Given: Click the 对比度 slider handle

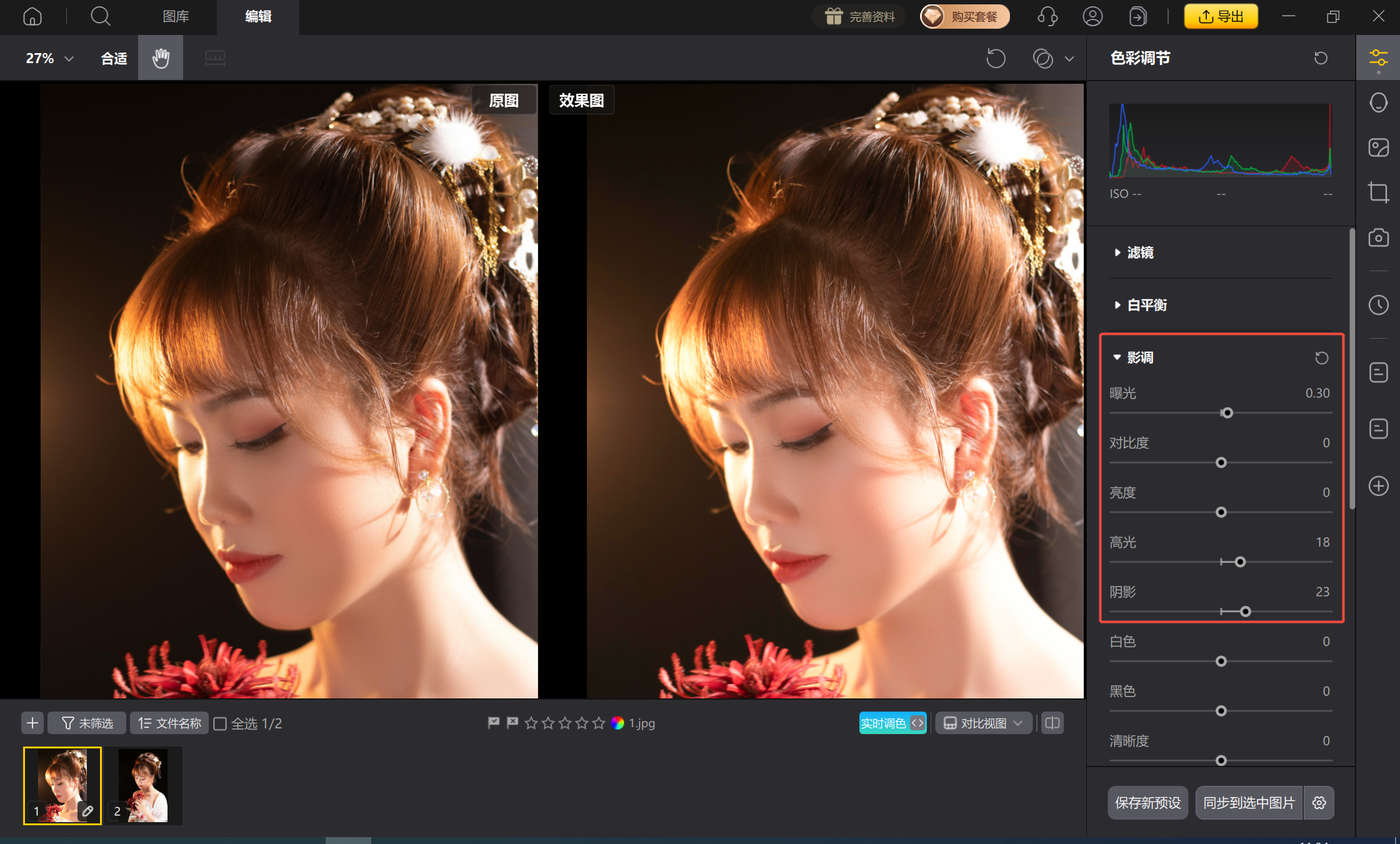Looking at the screenshot, I should click(1221, 463).
